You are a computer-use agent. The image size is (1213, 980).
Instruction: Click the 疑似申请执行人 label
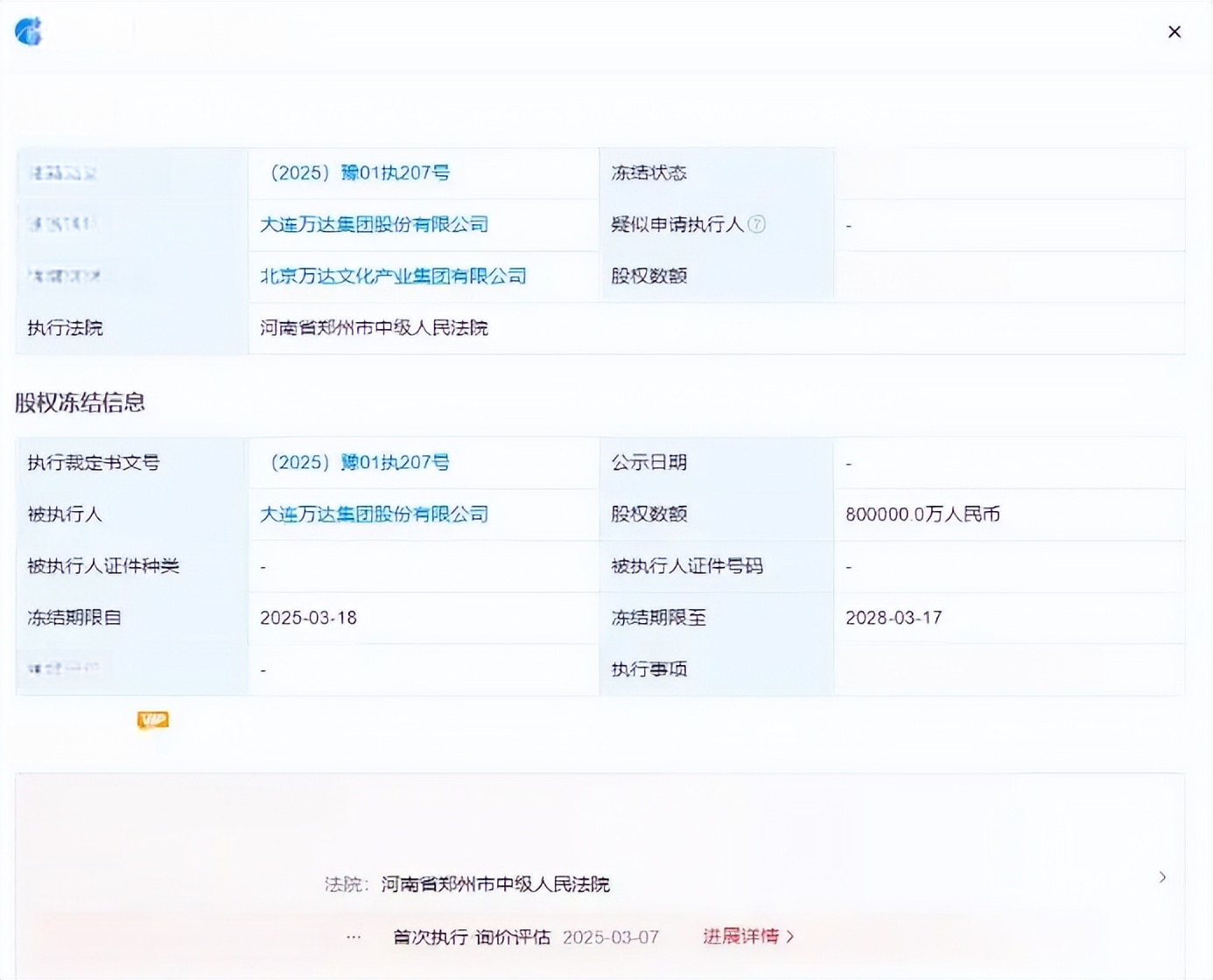tap(677, 224)
